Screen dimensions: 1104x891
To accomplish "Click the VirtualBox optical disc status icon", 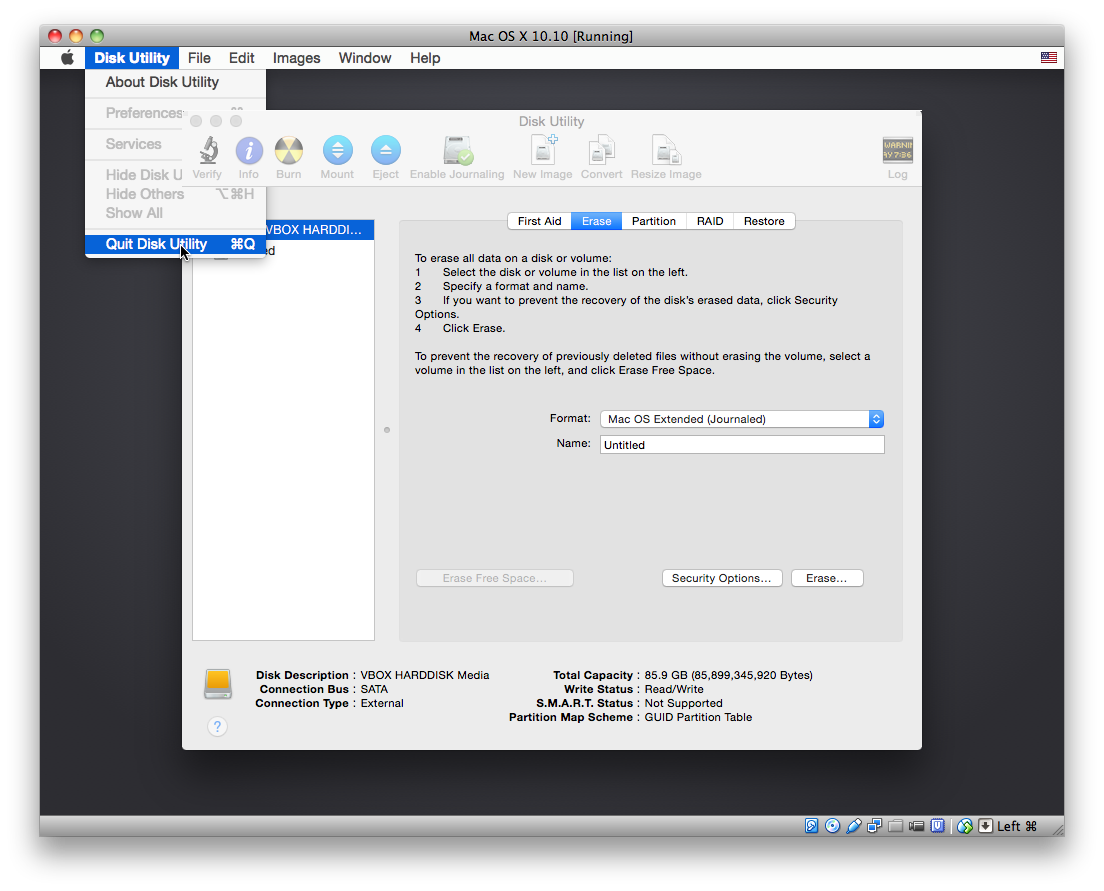I will click(832, 825).
